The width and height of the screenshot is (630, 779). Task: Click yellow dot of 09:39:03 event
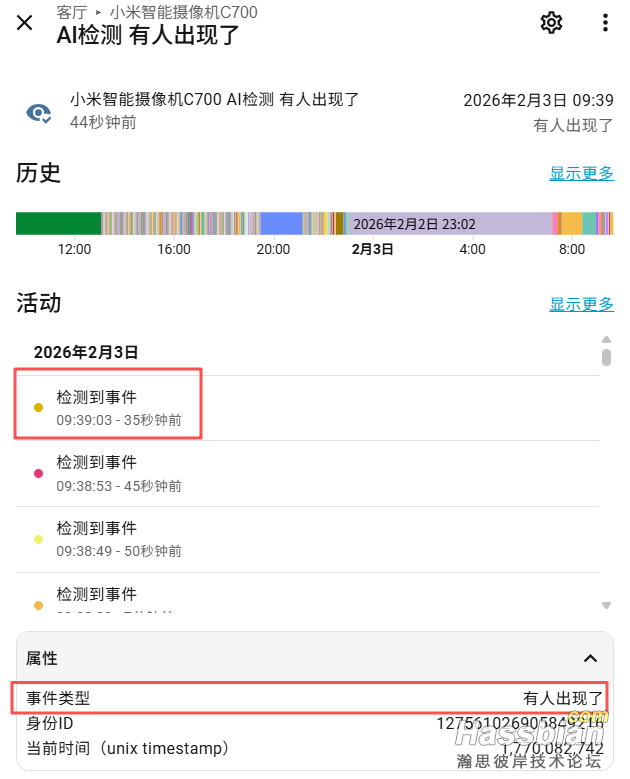coord(39,408)
